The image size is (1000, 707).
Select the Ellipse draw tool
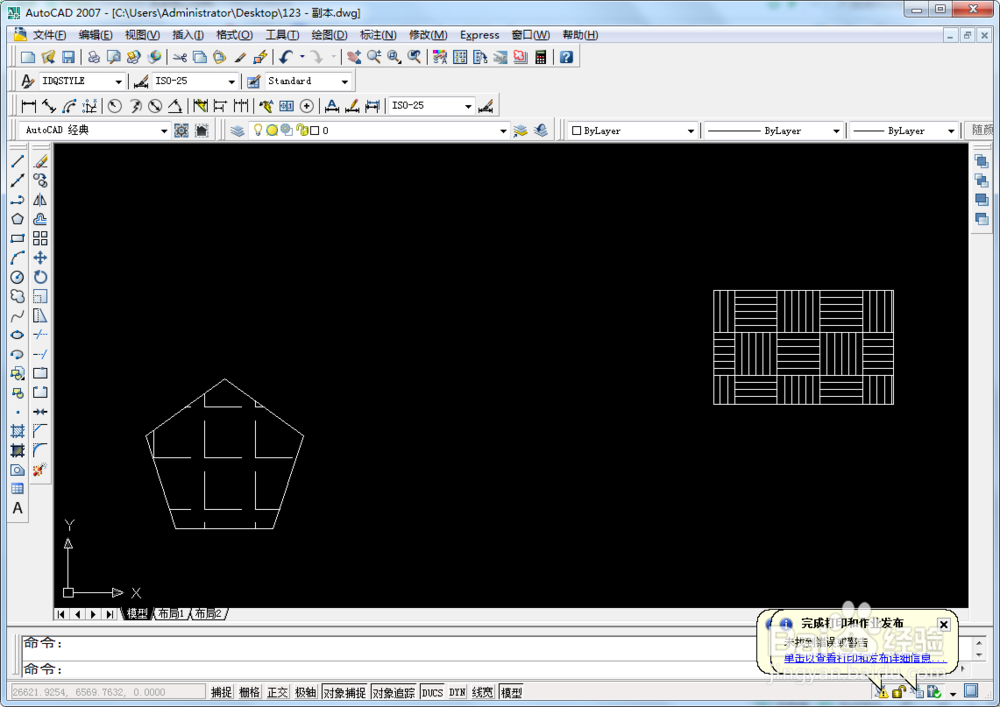click(x=17, y=335)
